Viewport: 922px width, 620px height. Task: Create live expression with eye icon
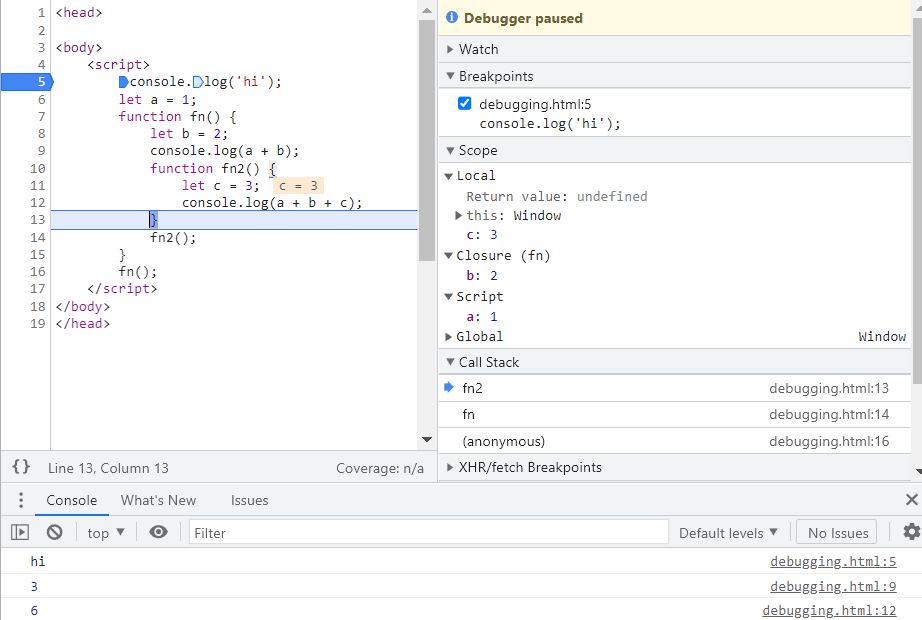158,532
